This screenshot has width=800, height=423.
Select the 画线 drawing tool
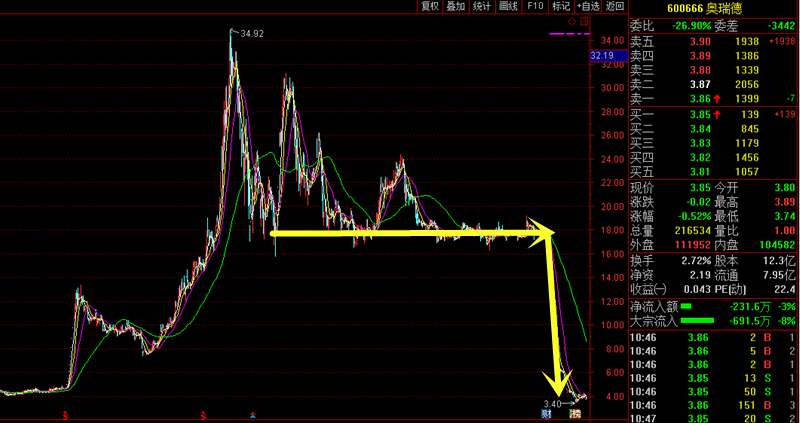click(x=508, y=6)
